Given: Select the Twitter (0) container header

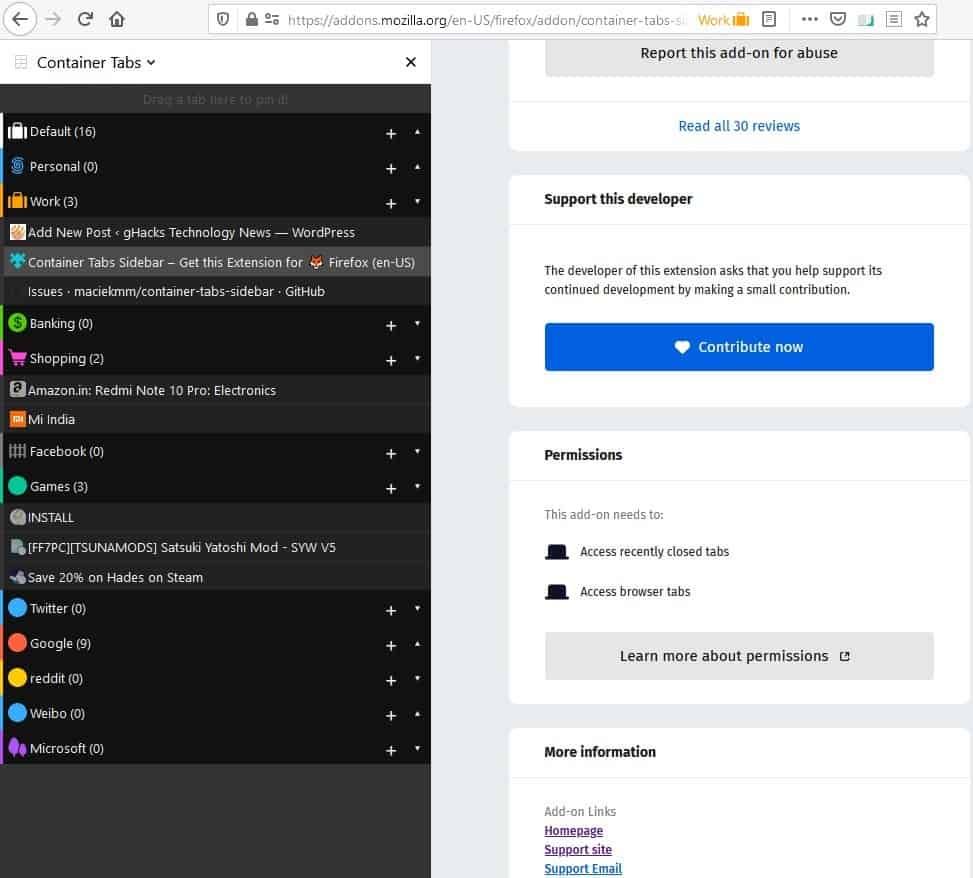Looking at the screenshot, I should click(x=215, y=609).
